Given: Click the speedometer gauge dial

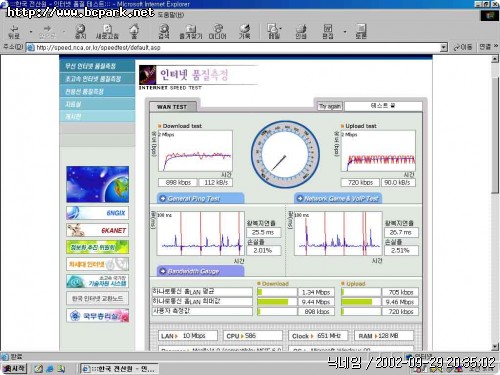Looking at the screenshot, I should [x=285, y=155].
